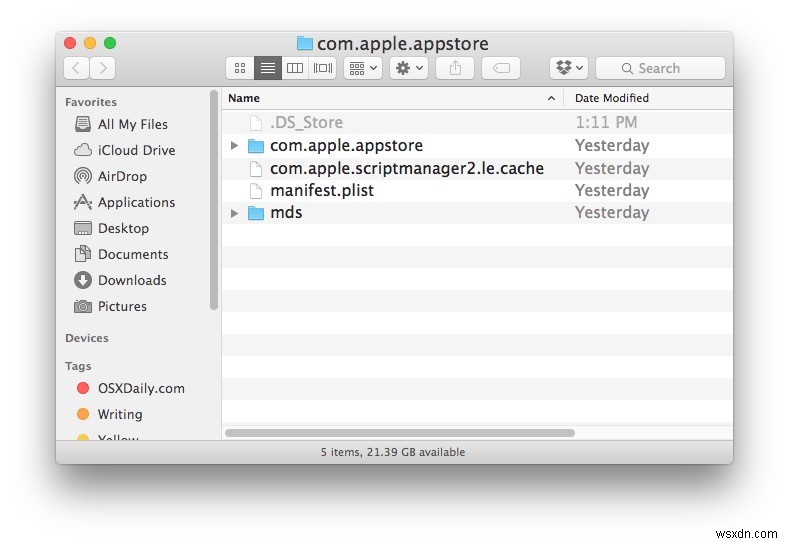Close the Finder window with red button
The width and height of the screenshot is (789, 544).
(70, 43)
